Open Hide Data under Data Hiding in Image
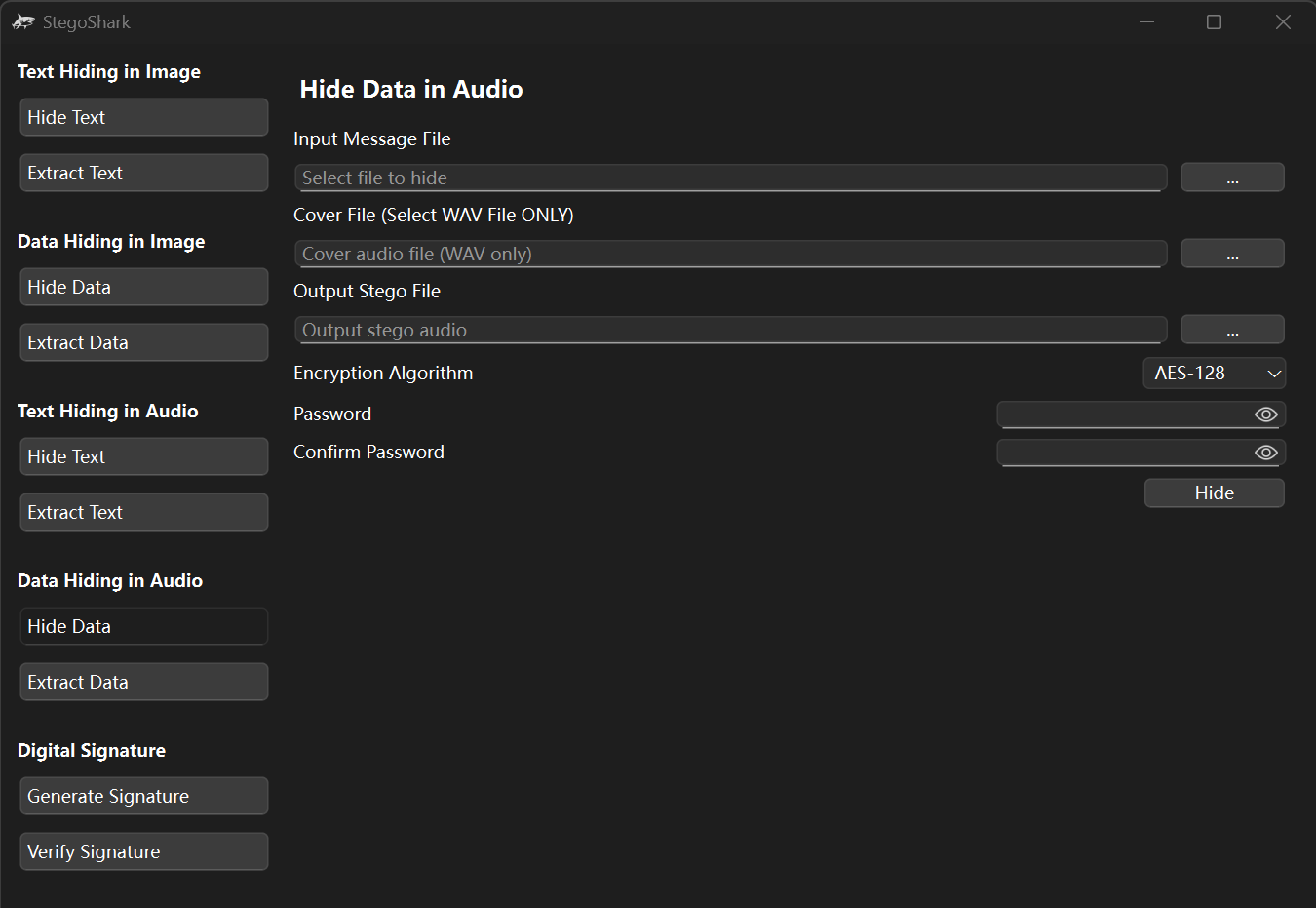The height and width of the screenshot is (908, 1316). click(144, 287)
